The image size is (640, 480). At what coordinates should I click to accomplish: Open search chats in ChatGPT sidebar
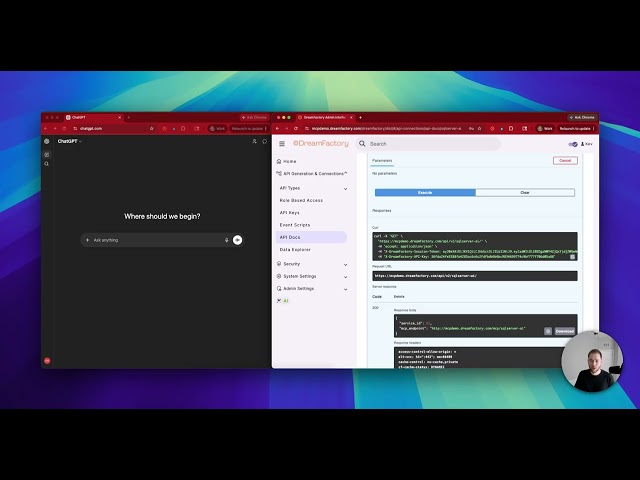(47, 164)
